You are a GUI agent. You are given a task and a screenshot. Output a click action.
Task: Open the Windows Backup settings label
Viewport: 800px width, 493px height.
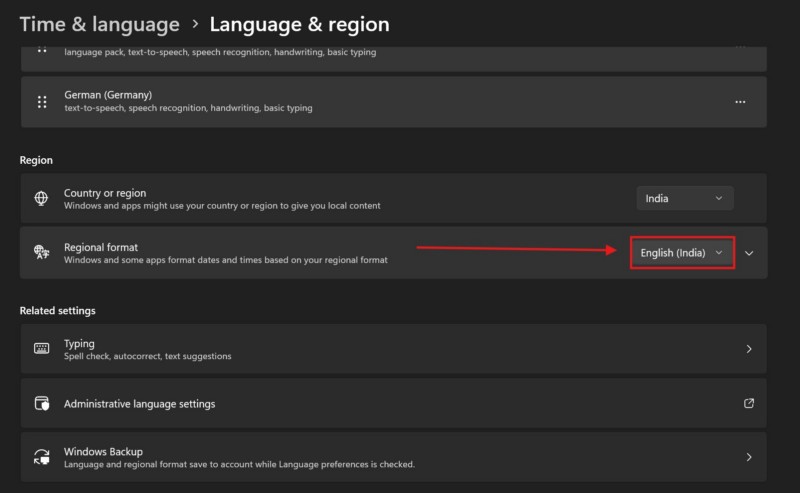(x=103, y=451)
